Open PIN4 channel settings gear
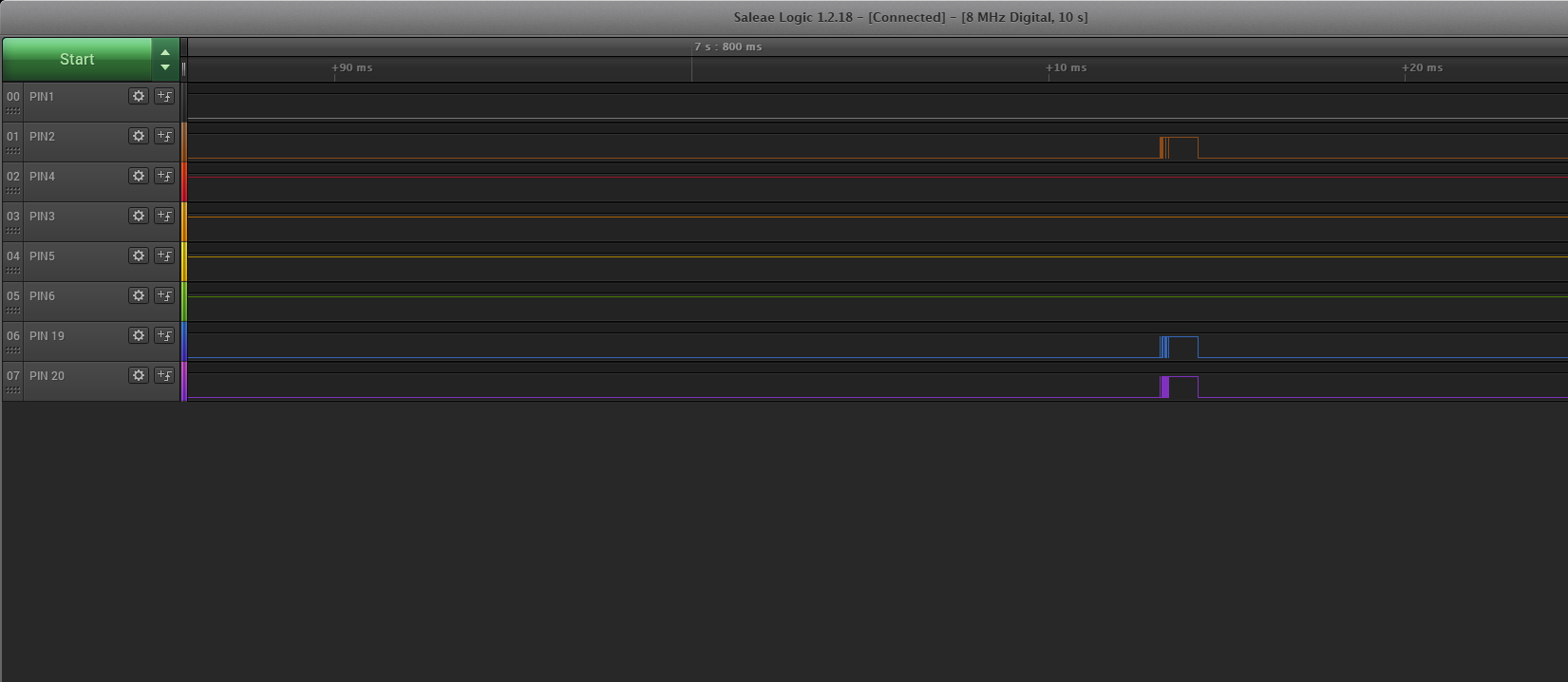This screenshot has height=682, width=1568. (x=139, y=176)
